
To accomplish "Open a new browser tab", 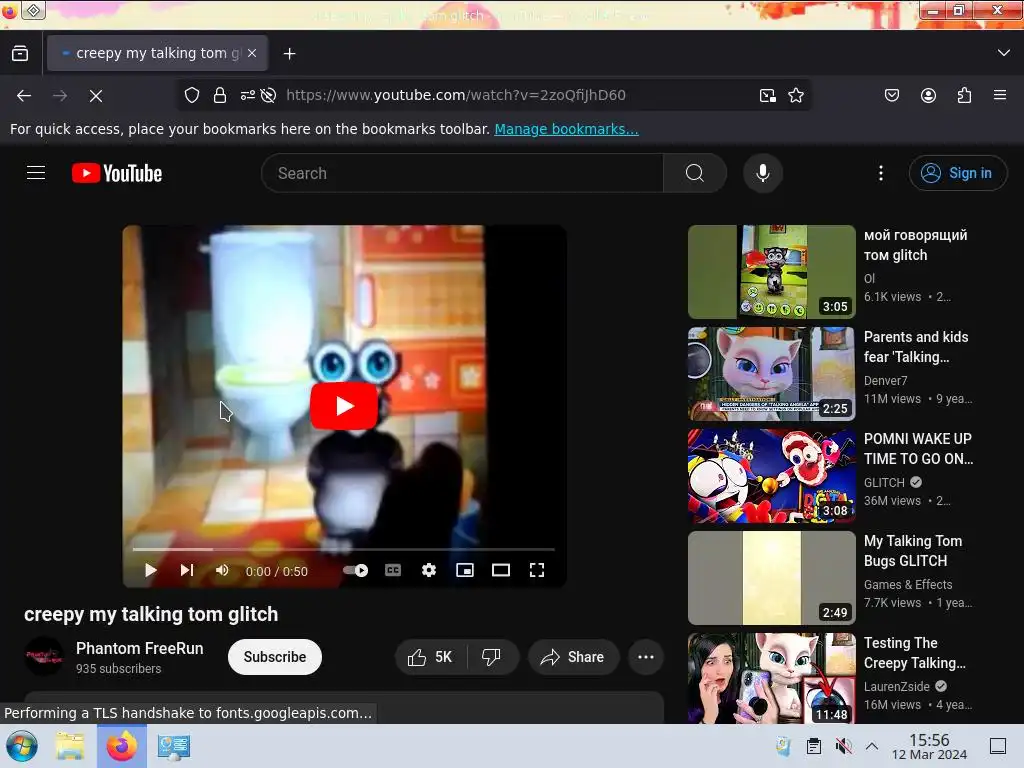I will [x=289, y=54].
